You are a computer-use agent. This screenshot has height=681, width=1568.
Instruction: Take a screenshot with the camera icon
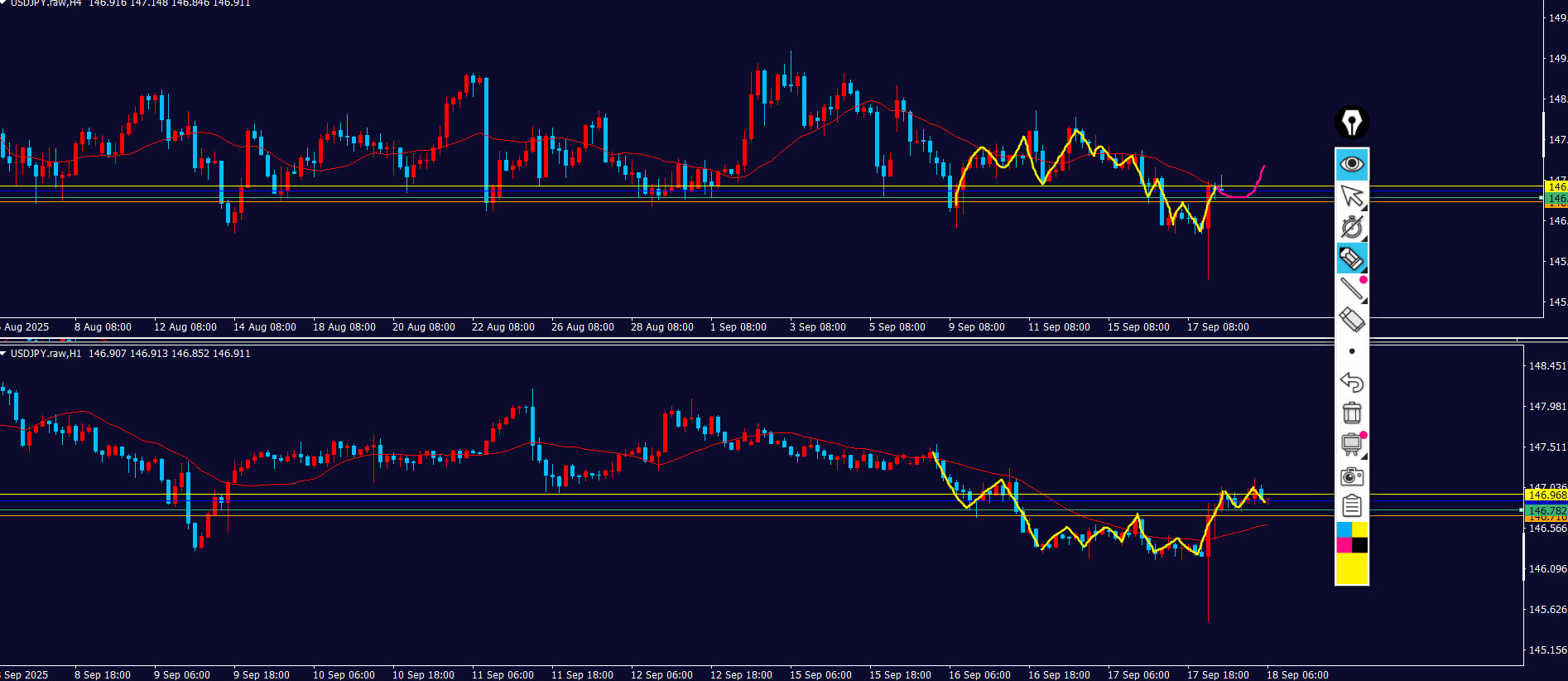point(1351,476)
